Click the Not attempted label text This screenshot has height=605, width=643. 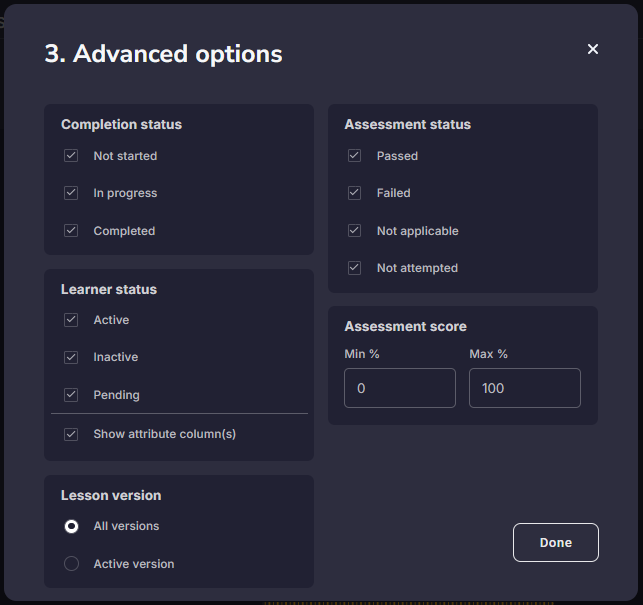[417, 268]
